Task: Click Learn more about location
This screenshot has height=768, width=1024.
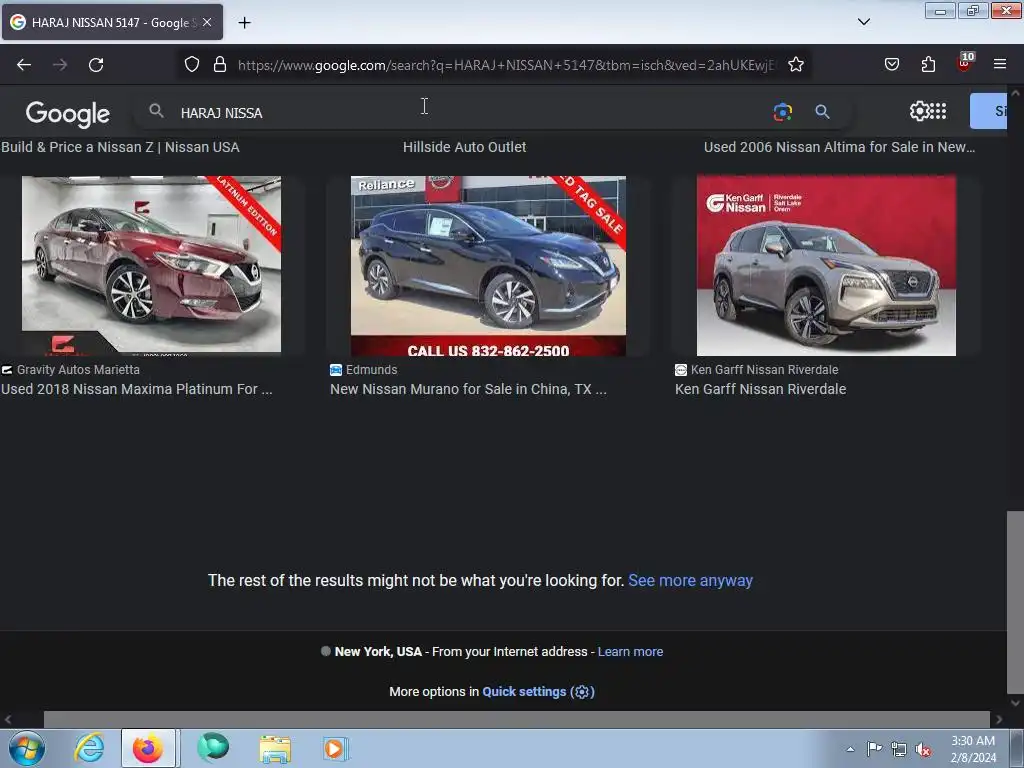Action: [630, 652]
